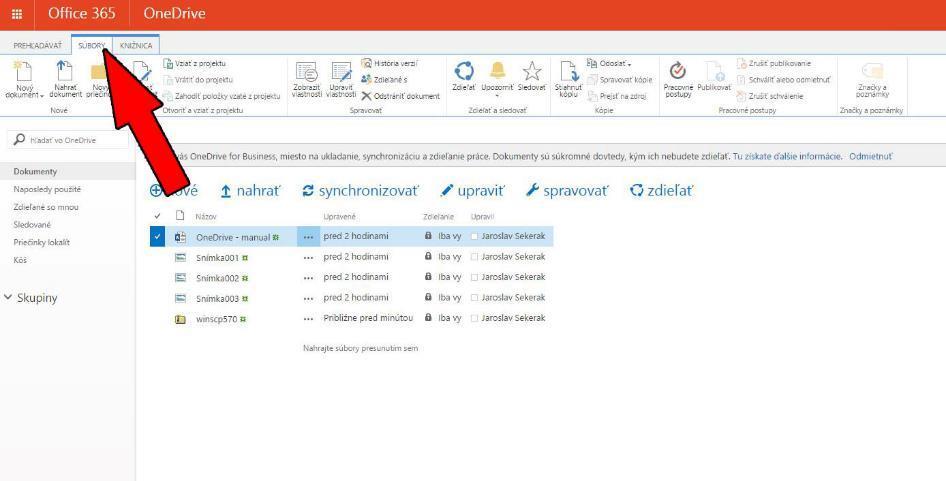Switch to the PREHĽADÁVAŤ ribbon tab
Screen dimensions: 946x481
tap(37, 45)
